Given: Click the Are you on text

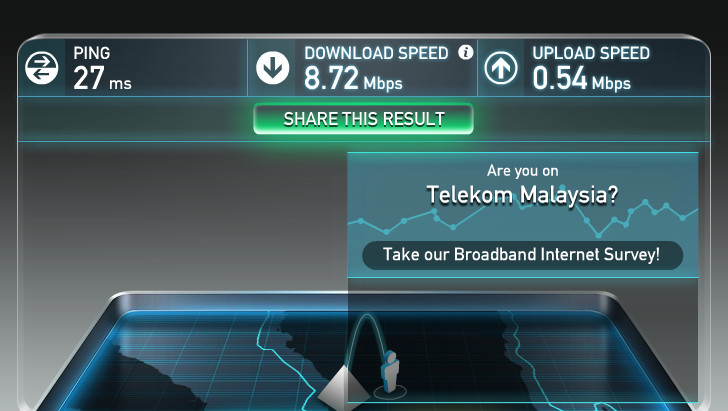Looking at the screenshot, I should (x=522, y=171).
